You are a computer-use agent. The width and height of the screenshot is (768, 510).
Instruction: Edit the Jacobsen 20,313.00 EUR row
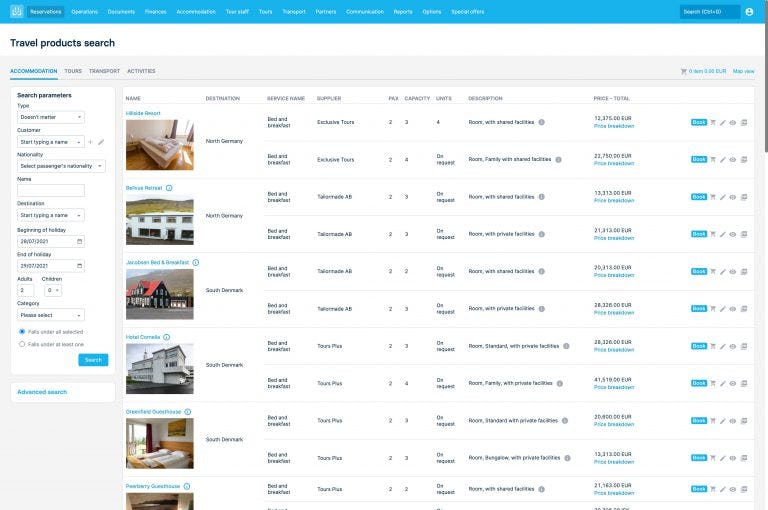point(722,271)
